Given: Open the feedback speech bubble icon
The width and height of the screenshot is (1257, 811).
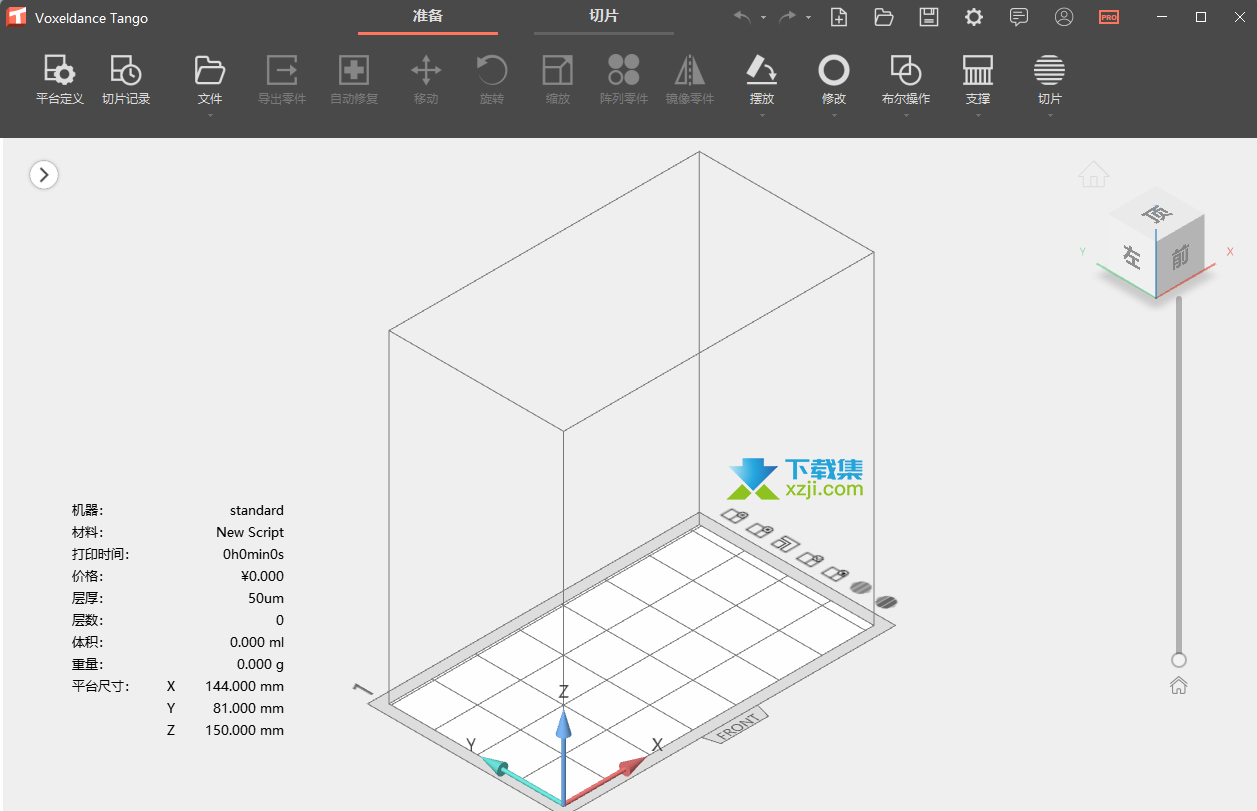Looking at the screenshot, I should (x=1019, y=17).
